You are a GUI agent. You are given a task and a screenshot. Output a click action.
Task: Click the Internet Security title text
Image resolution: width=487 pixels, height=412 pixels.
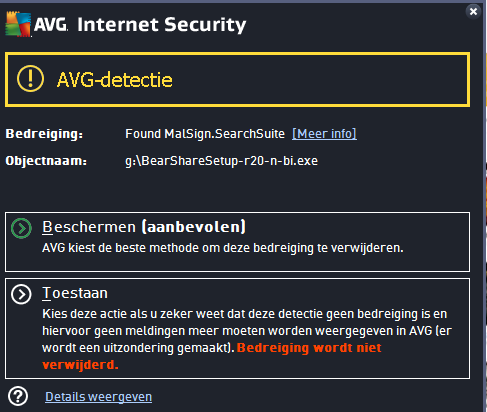click(162, 25)
